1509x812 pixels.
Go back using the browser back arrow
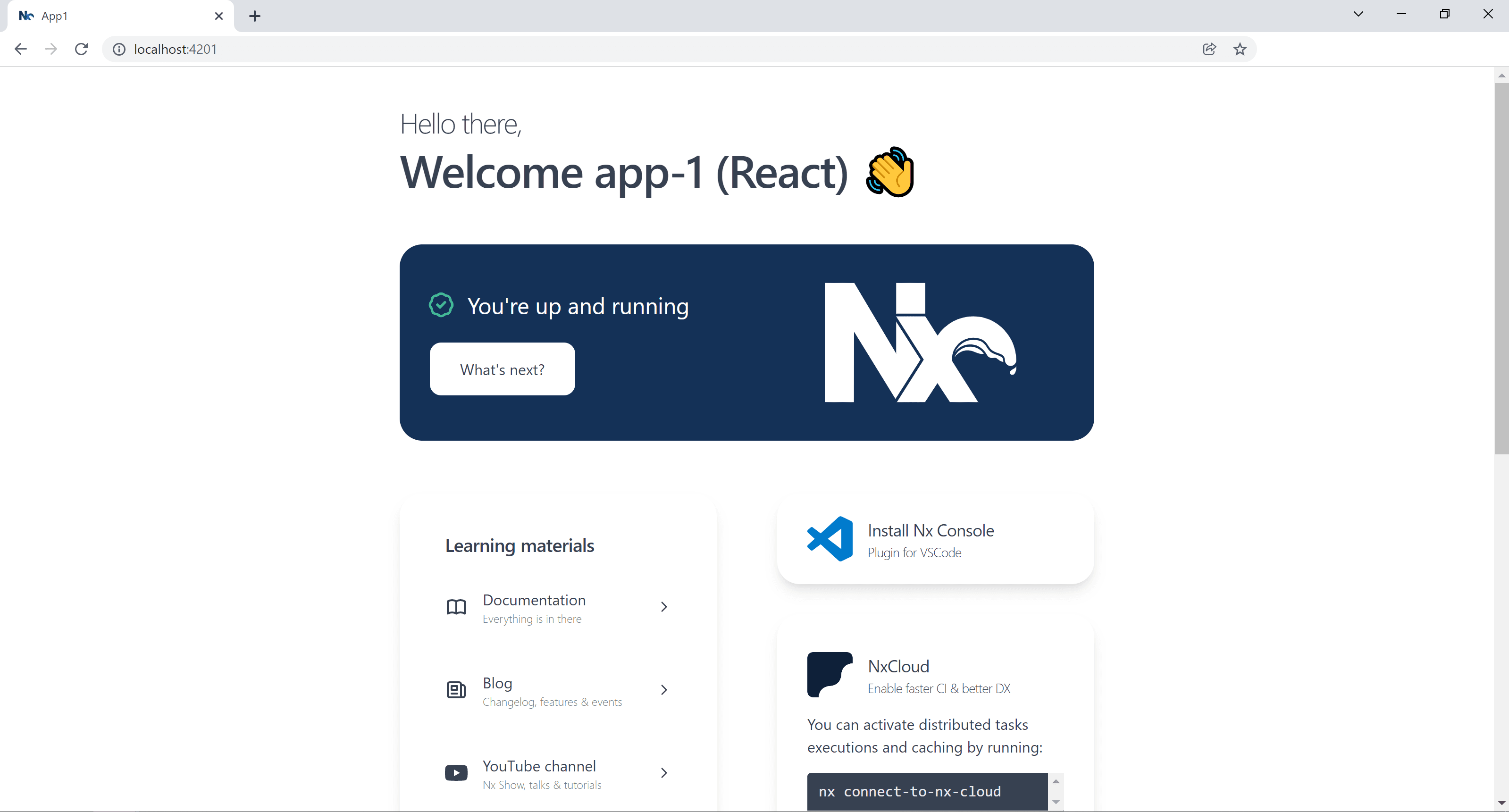(x=20, y=49)
